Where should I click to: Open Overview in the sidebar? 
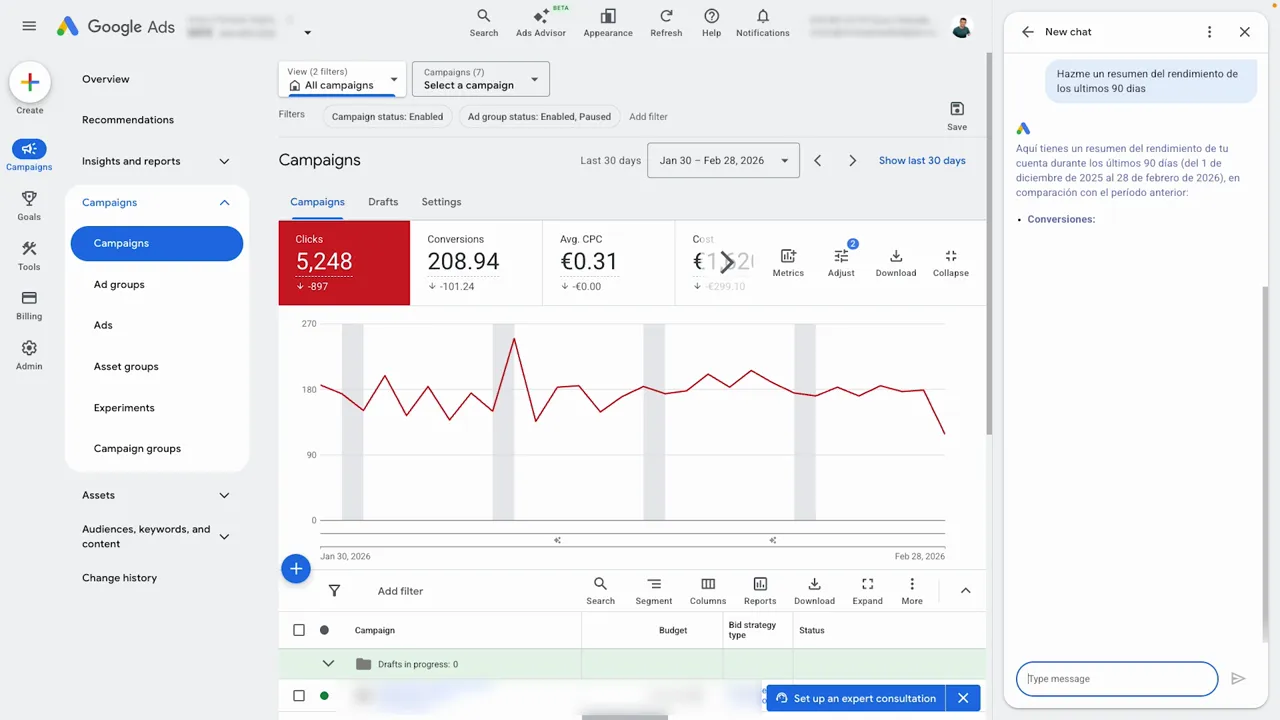click(106, 79)
